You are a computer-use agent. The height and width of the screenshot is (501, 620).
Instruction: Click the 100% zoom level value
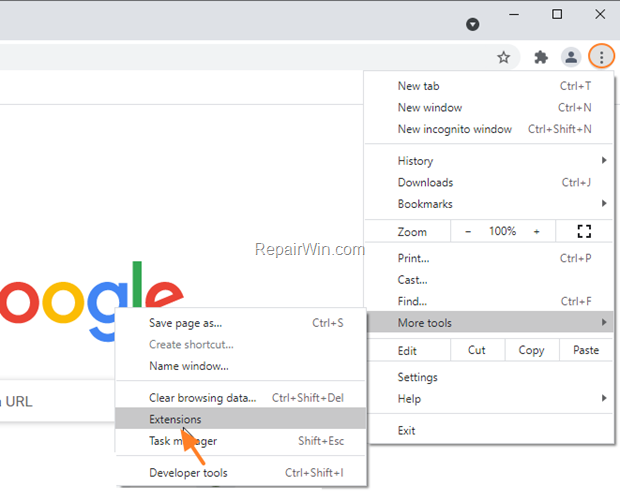tap(502, 231)
